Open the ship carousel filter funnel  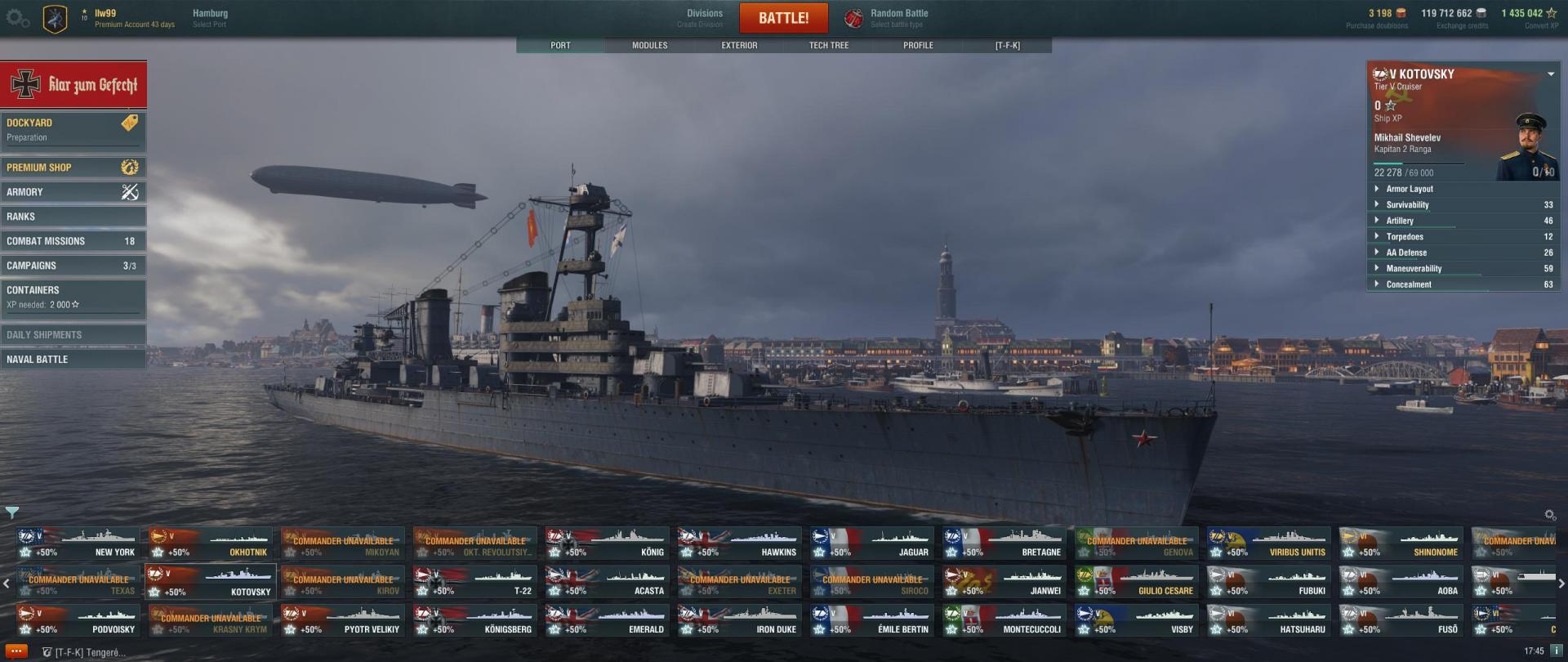12,512
